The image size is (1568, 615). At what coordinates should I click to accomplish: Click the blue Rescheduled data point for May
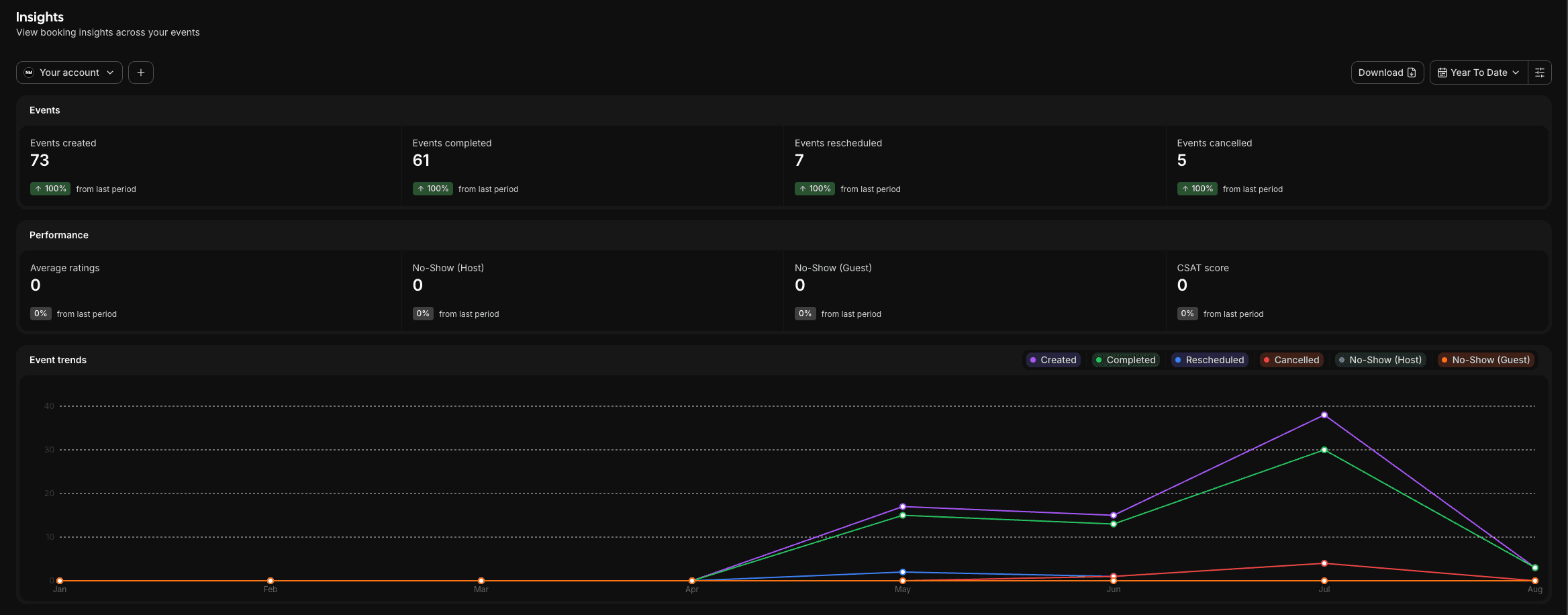pyautogui.click(x=902, y=572)
